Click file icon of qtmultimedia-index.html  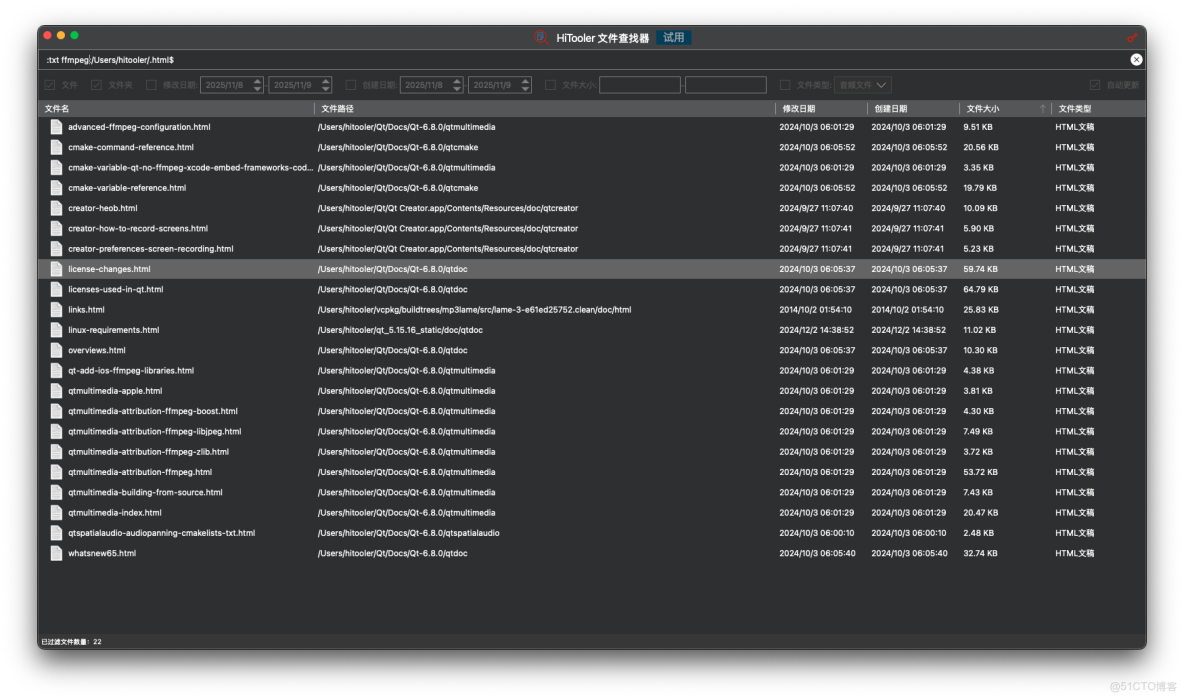pos(56,513)
